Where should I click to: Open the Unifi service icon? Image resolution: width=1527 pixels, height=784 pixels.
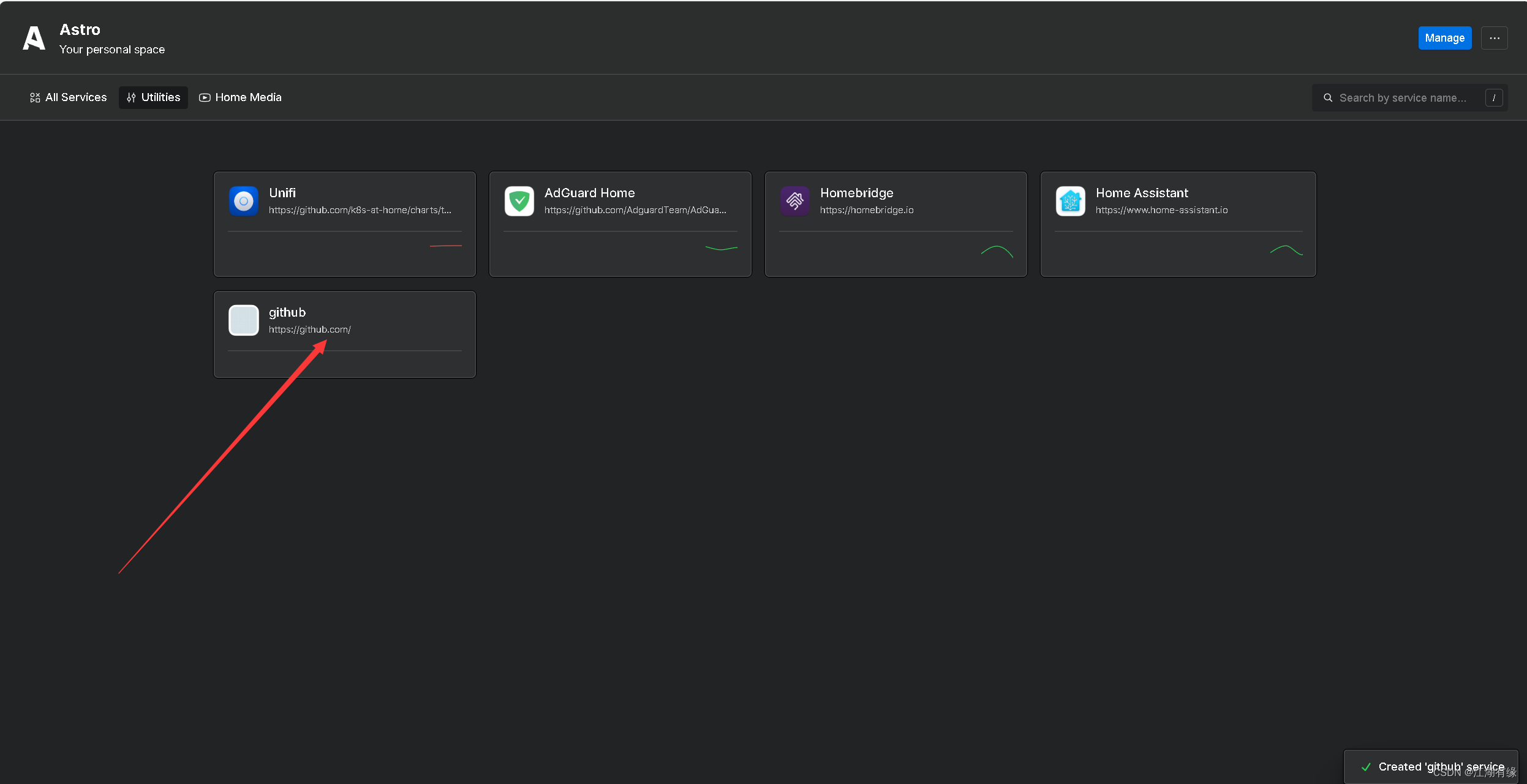coord(244,201)
